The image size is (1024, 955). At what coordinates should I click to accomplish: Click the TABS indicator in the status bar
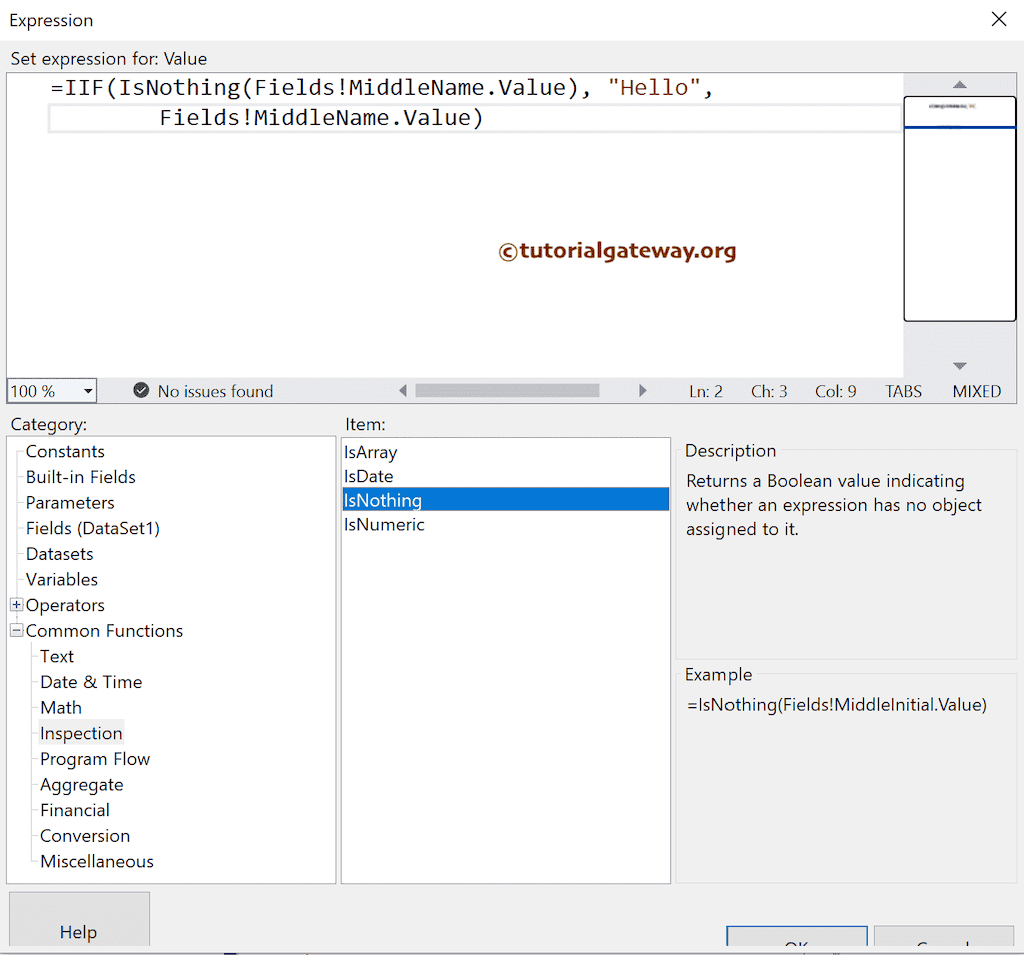[902, 391]
